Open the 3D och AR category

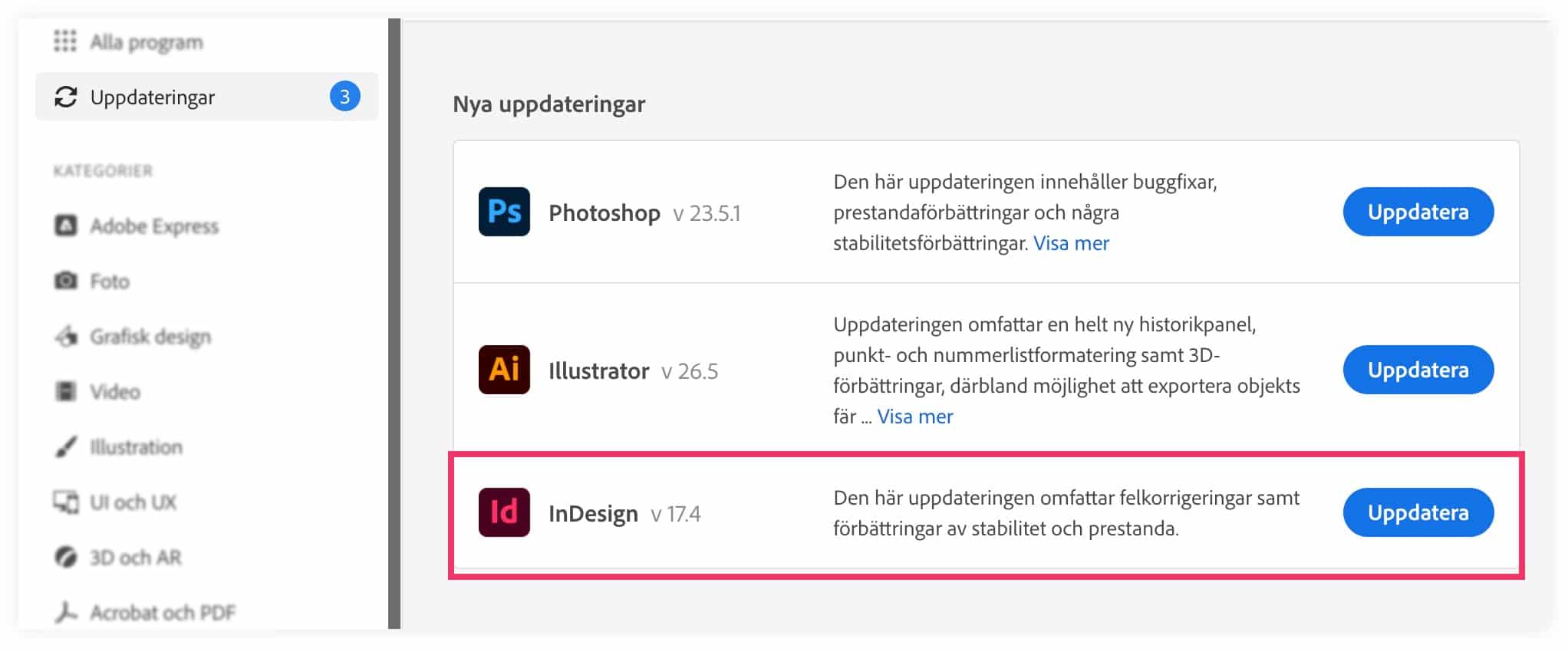click(x=135, y=557)
